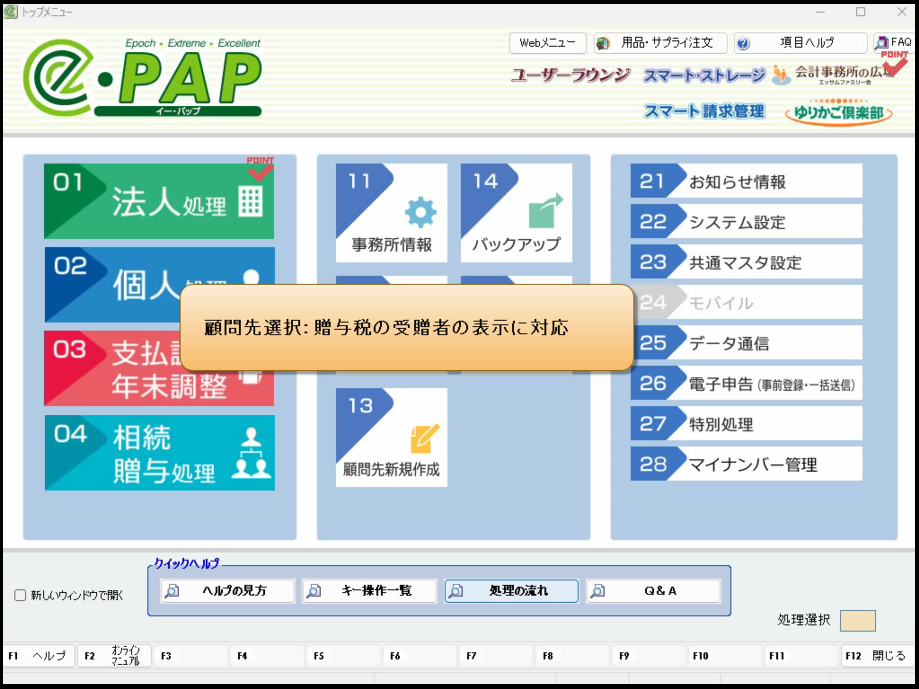The width and height of the screenshot is (919, 689).
Task: Click the 11 number badge on 事務所情報
Action: [x=359, y=182]
